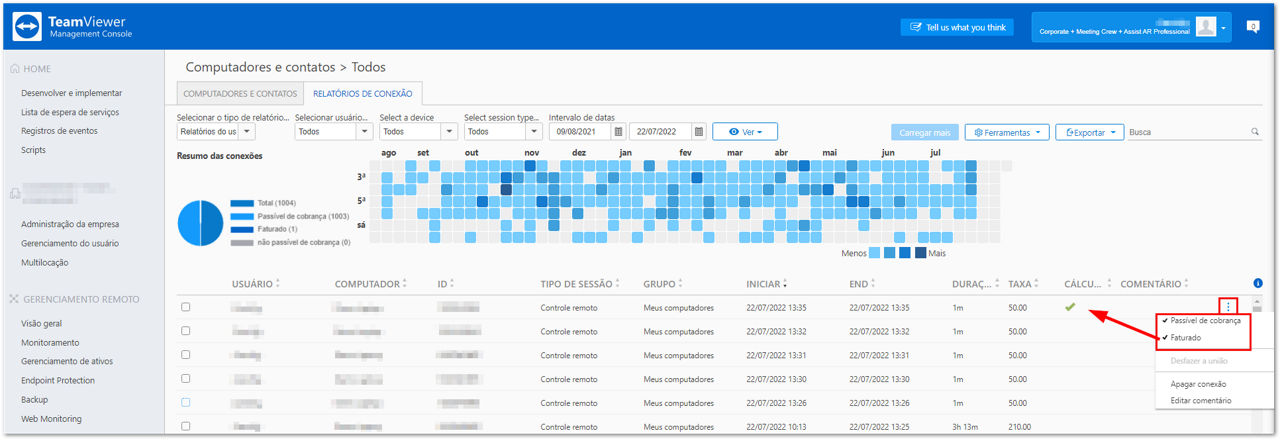Open the Selecionar usuário dropdown

pyautogui.click(x=332, y=131)
